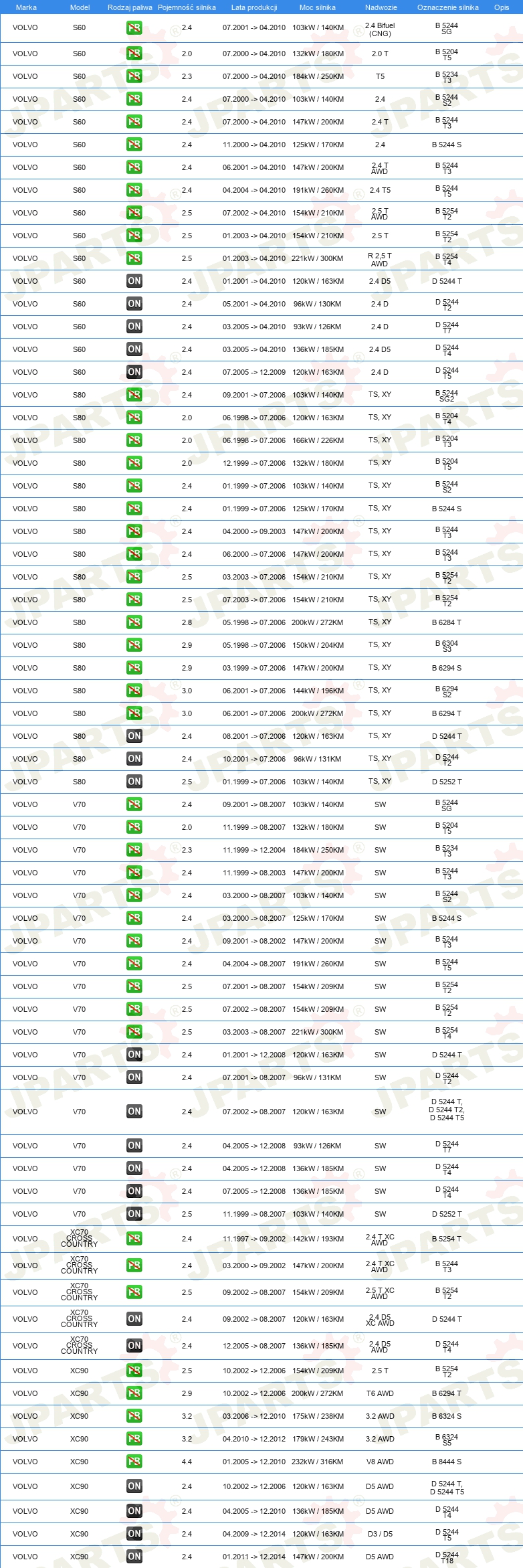The height and width of the screenshot is (1568, 523).
Task: Click the production years '01.2011 -> 12.2014'
Action: click(254, 1557)
